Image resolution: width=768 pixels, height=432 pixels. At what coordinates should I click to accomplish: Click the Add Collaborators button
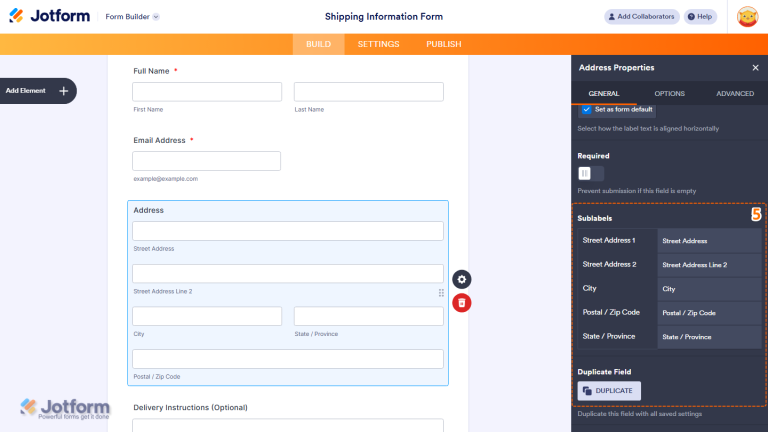[642, 17]
